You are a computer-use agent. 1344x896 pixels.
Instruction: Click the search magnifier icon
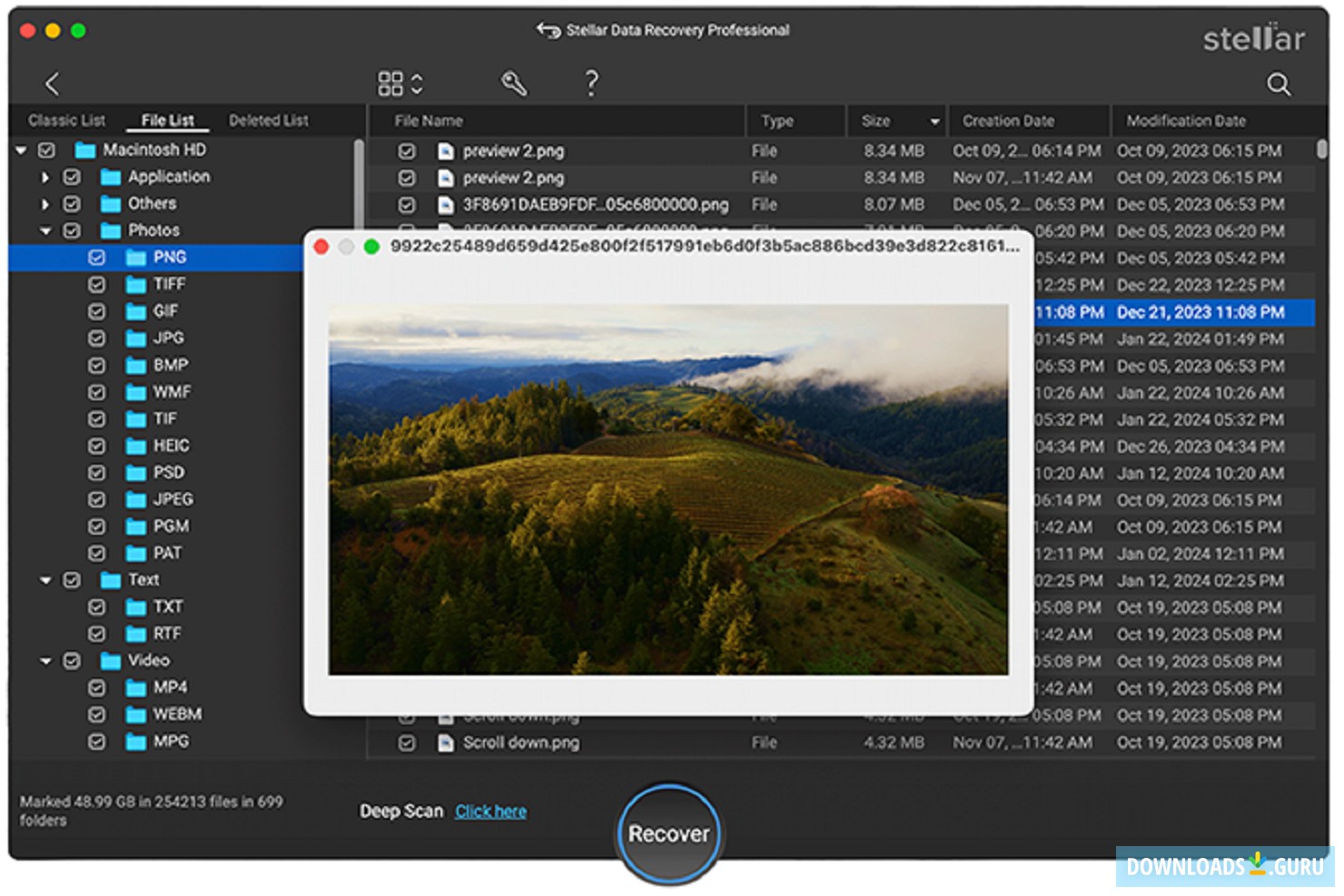[x=1280, y=84]
